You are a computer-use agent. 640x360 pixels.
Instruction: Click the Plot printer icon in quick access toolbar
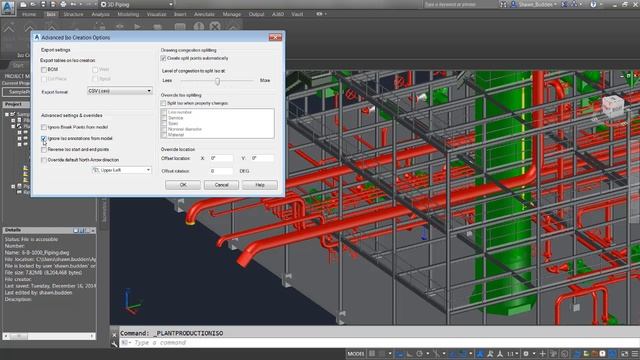tap(63, 4)
